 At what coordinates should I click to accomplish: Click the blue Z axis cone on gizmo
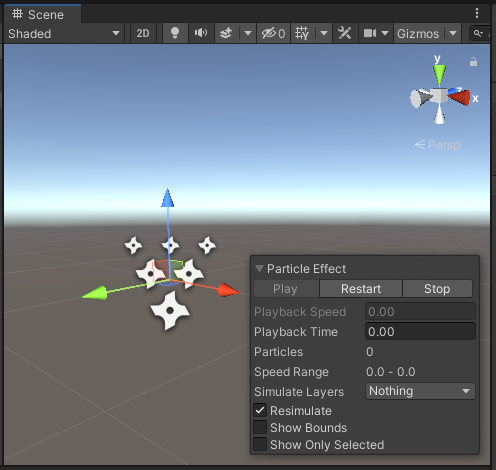tap(453, 91)
